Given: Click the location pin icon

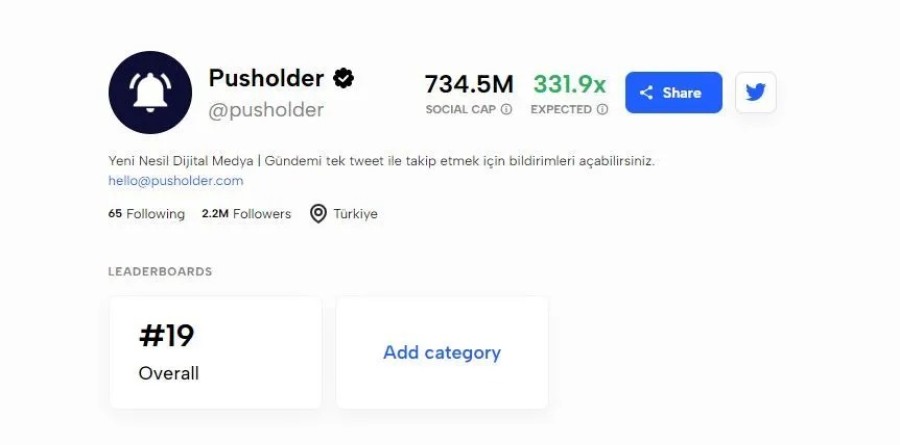Looking at the screenshot, I should (318, 214).
